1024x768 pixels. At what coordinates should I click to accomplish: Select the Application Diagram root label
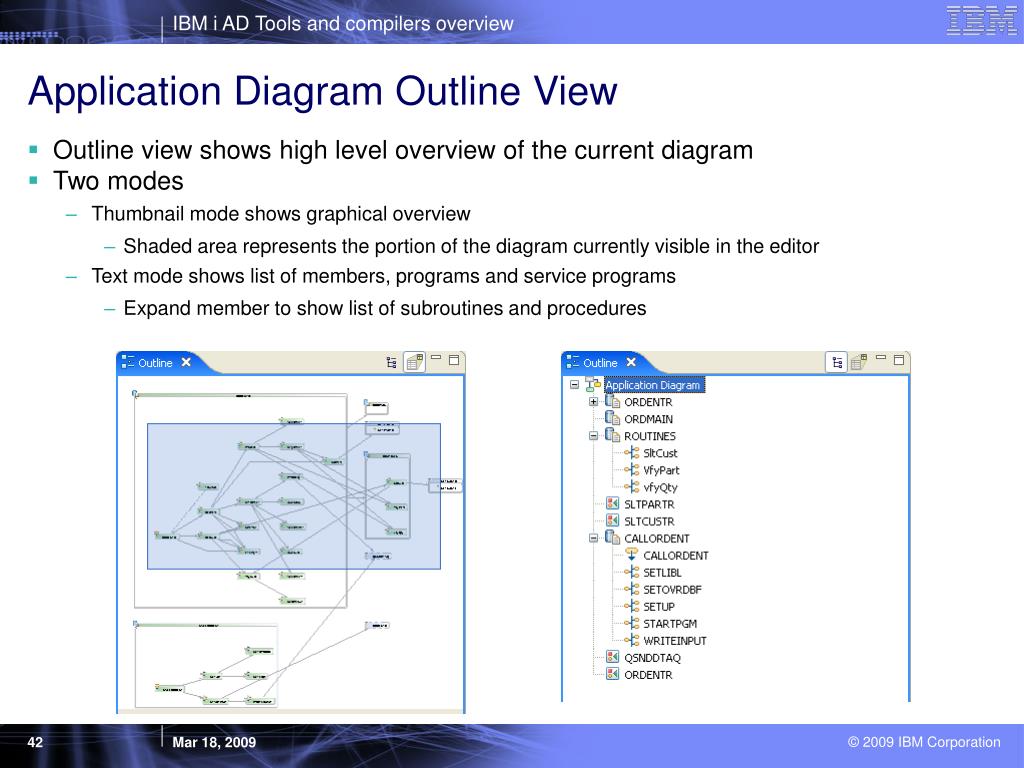coord(652,385)
